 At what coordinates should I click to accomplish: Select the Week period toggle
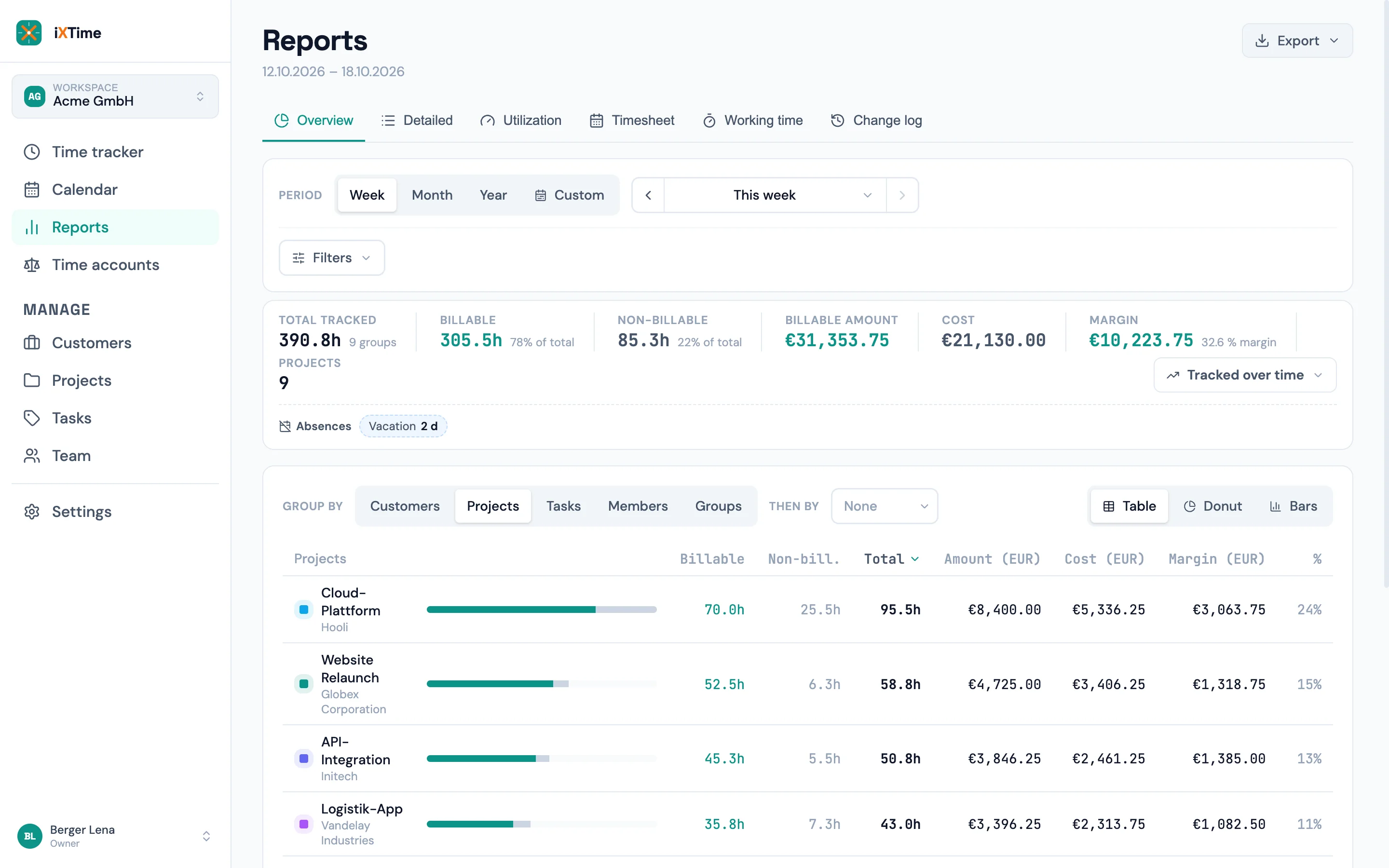[367, 195]
